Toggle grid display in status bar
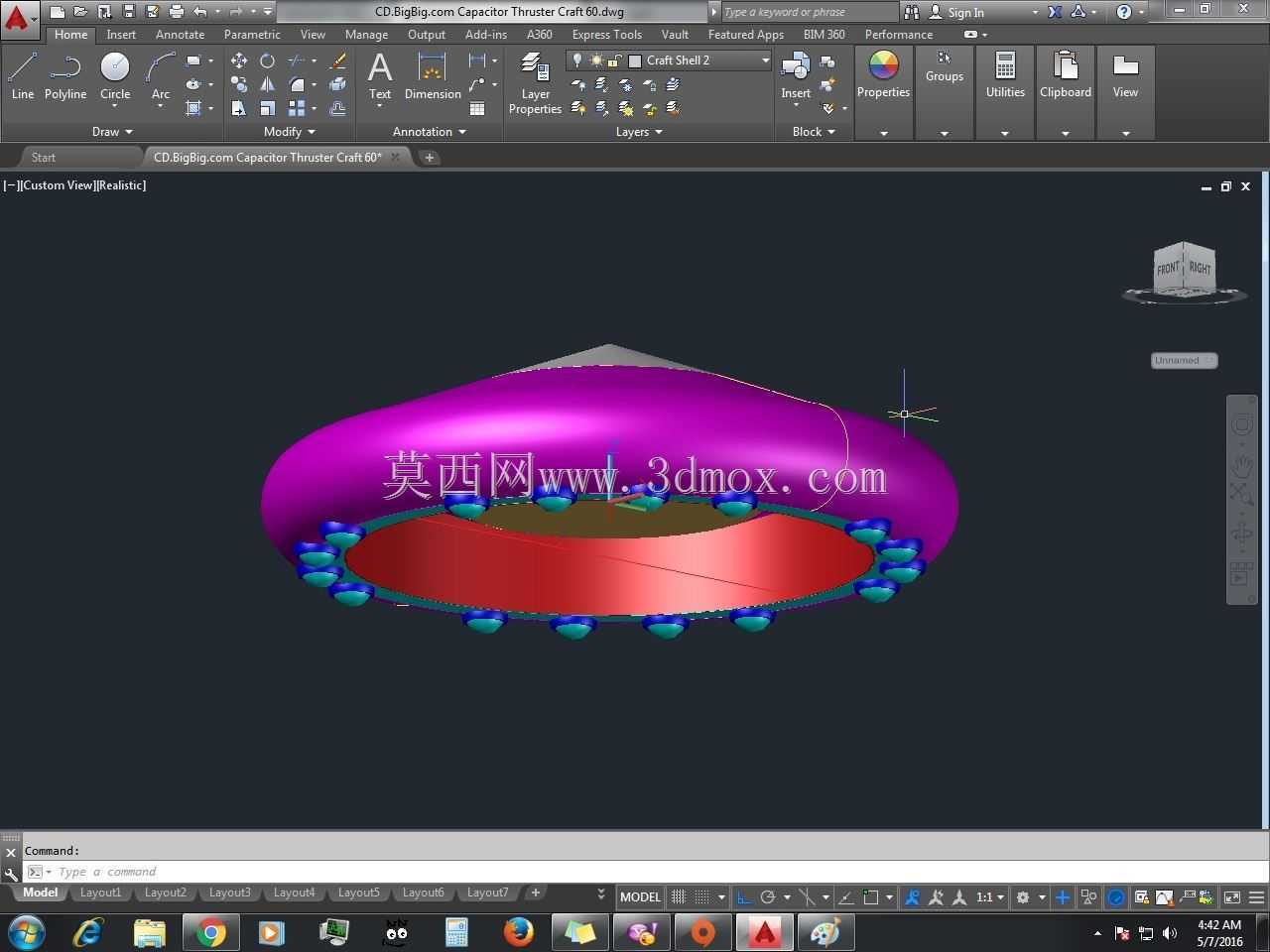 coord(679,896)
